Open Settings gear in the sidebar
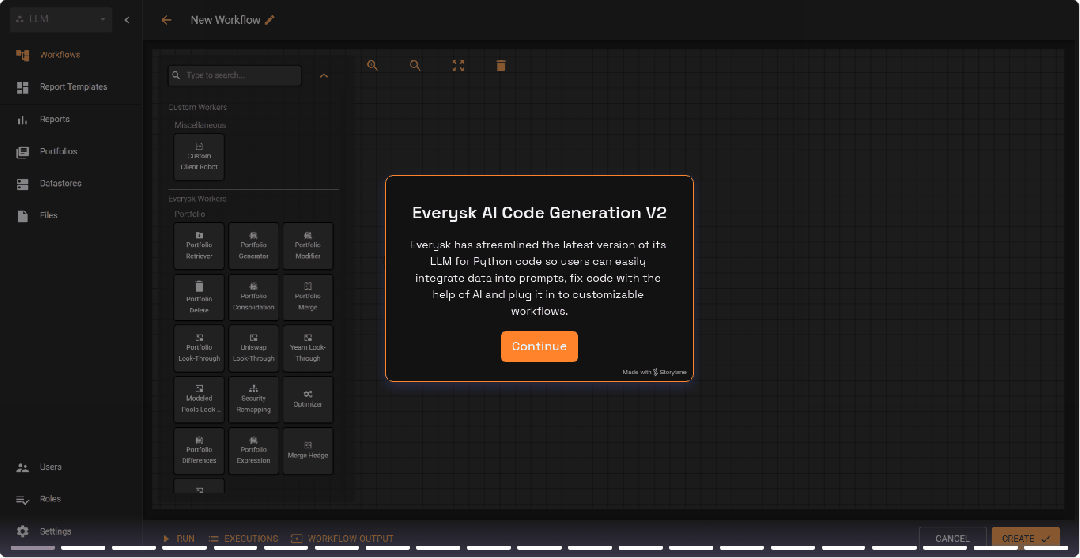This screenshot has height=558, width=1080. [23, 531]
